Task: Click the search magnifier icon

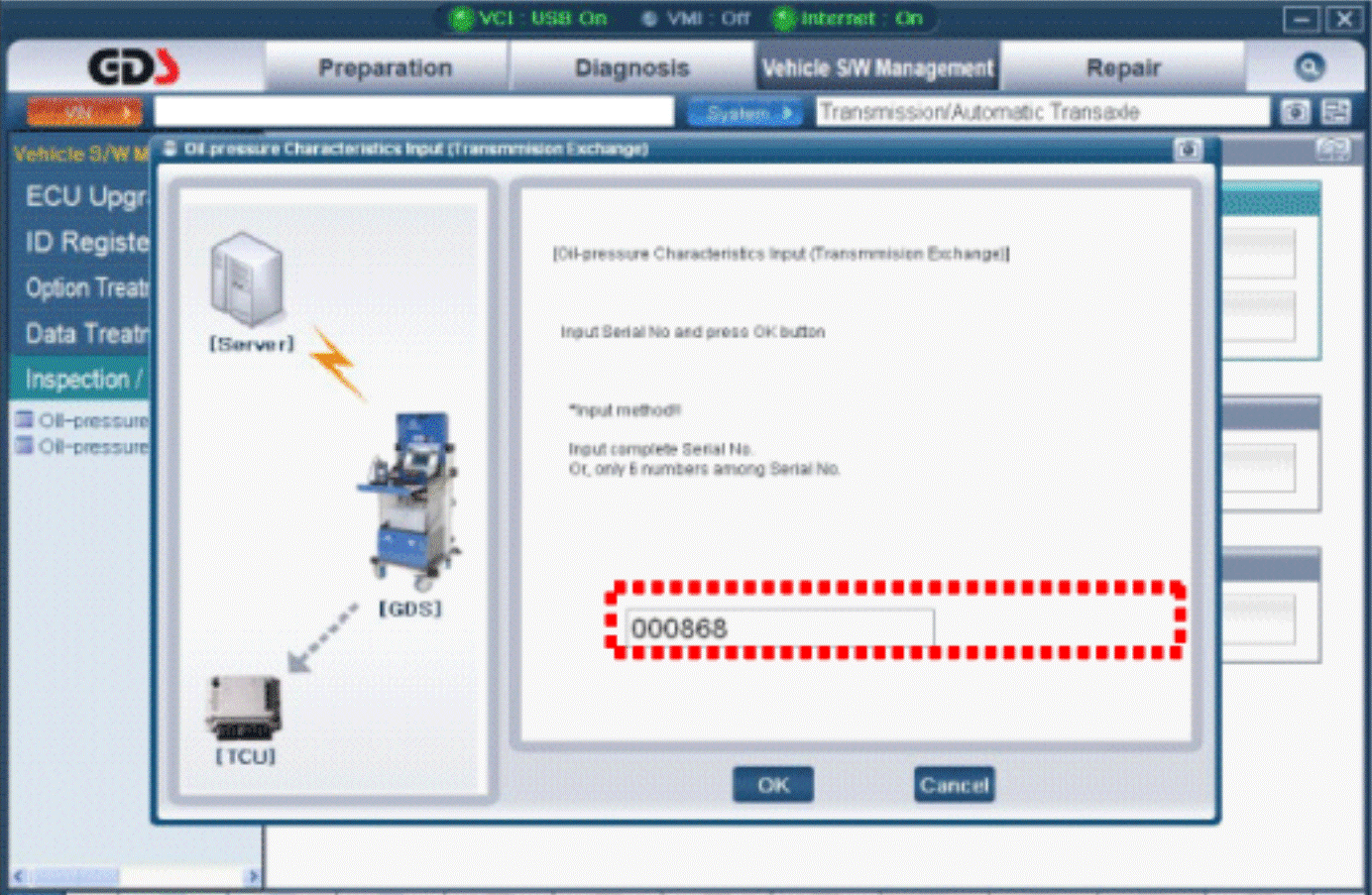Action: point(1309,67)
